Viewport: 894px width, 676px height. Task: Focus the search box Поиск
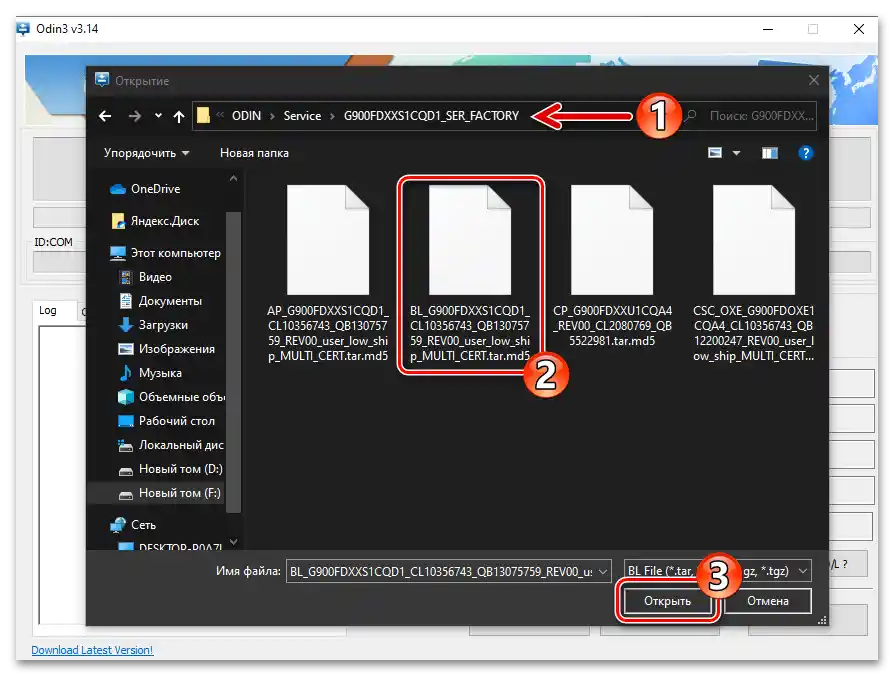click(749, 116)
